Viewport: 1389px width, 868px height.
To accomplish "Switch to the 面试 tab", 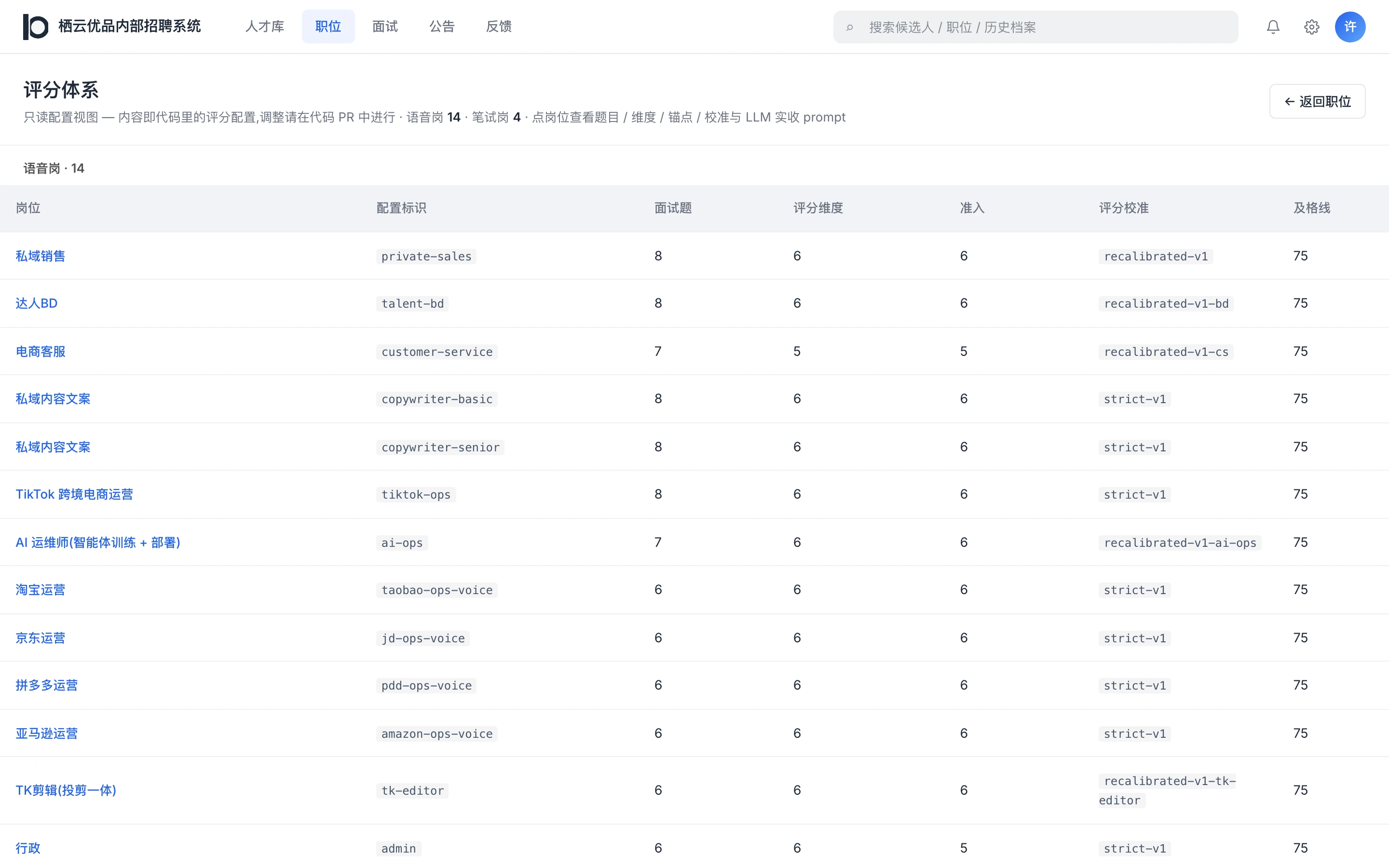I will click(x=385, y=27).
